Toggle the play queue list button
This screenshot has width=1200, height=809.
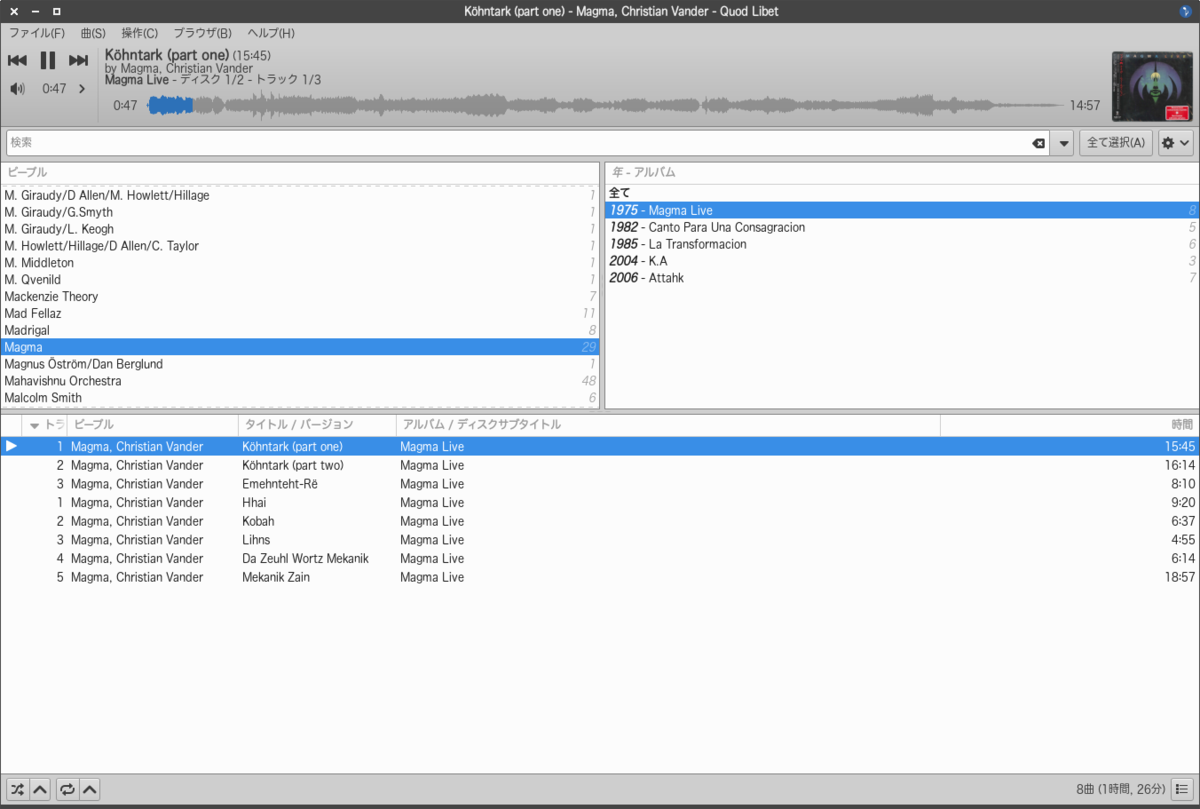point(1182,789)
